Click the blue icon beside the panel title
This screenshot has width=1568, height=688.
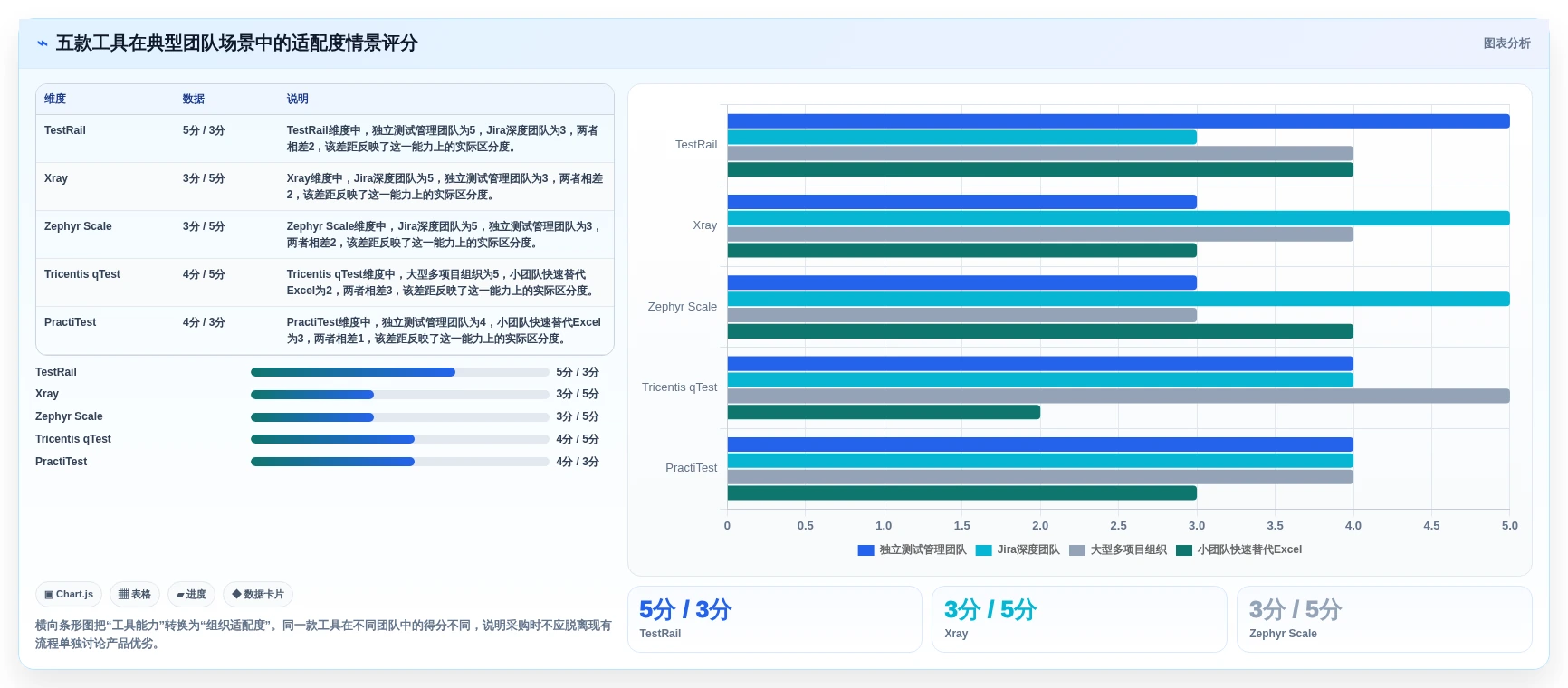click(x=42, y=43)
